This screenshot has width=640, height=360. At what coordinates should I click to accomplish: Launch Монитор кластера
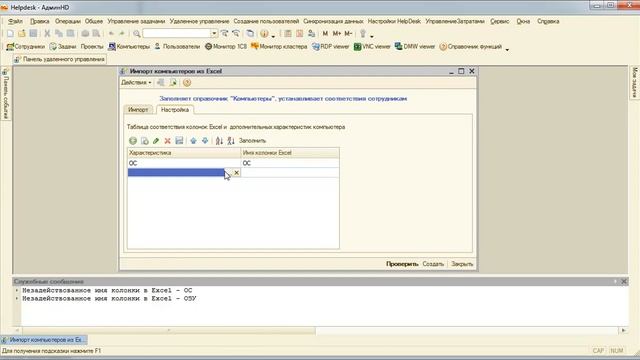point(279,47)
